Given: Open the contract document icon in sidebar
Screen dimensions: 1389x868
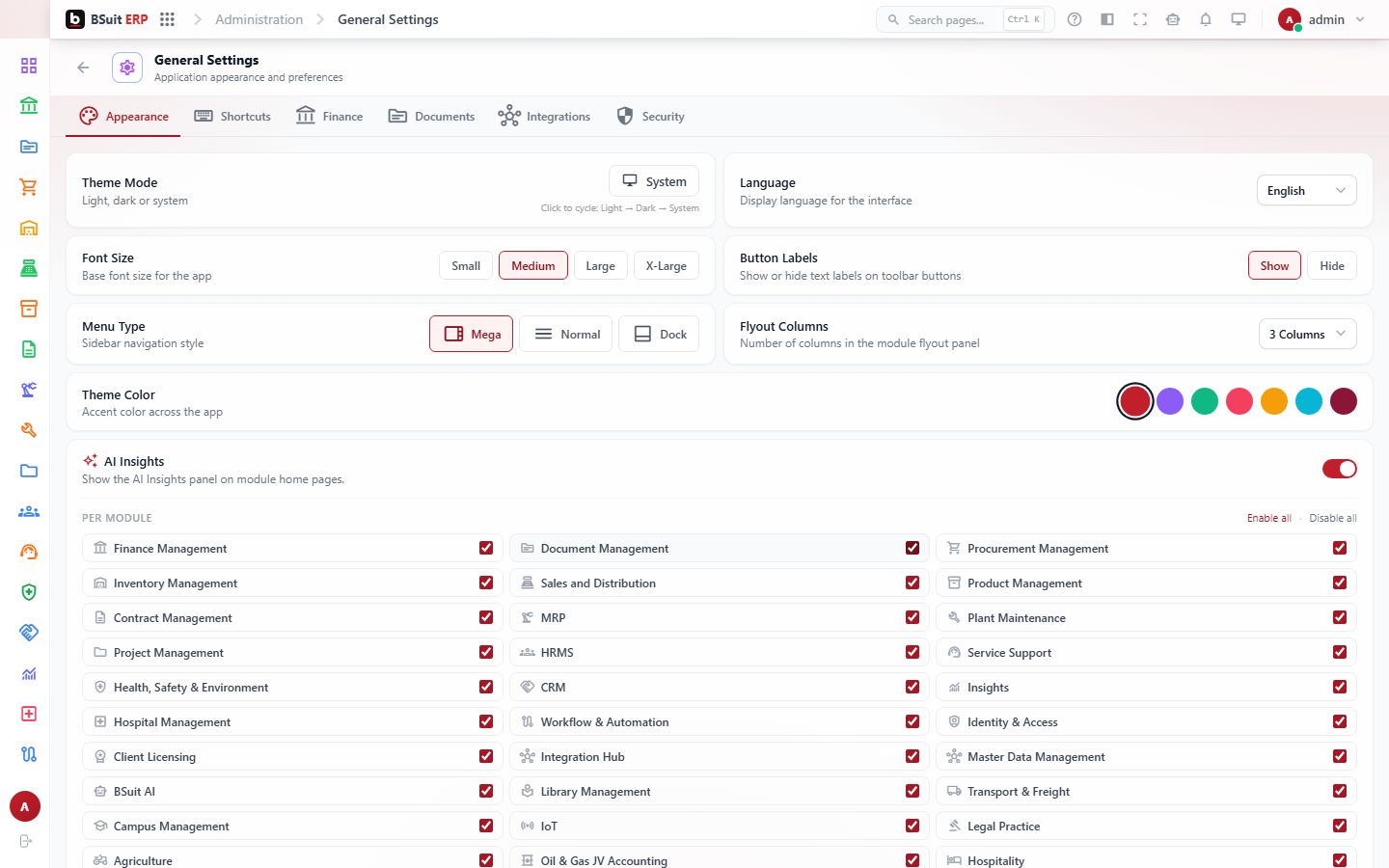Looking at the screenshot, I should click(29, 349).
